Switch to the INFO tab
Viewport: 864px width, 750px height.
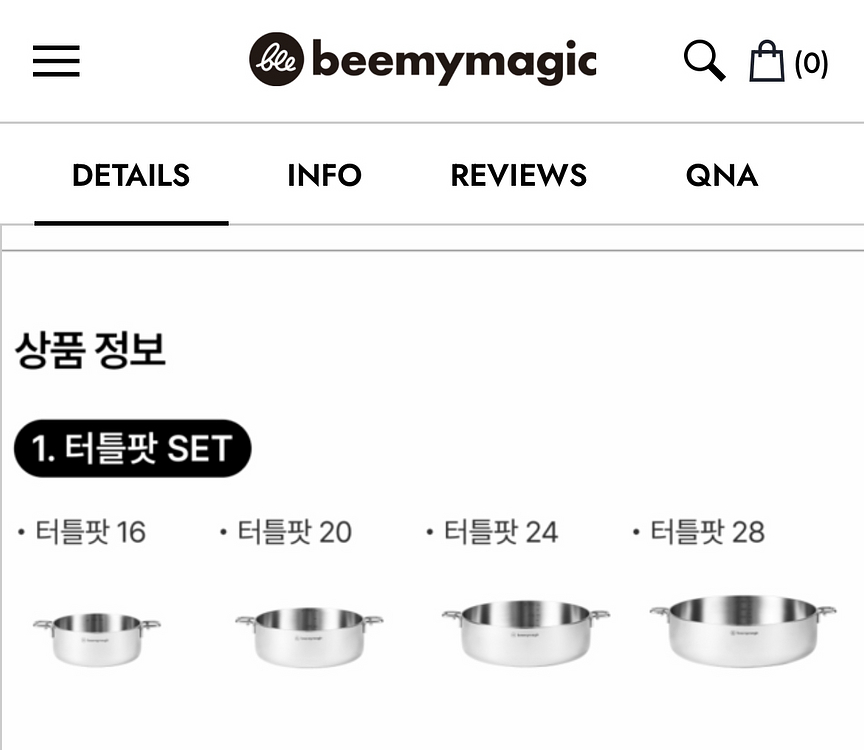tap(324, 176)
